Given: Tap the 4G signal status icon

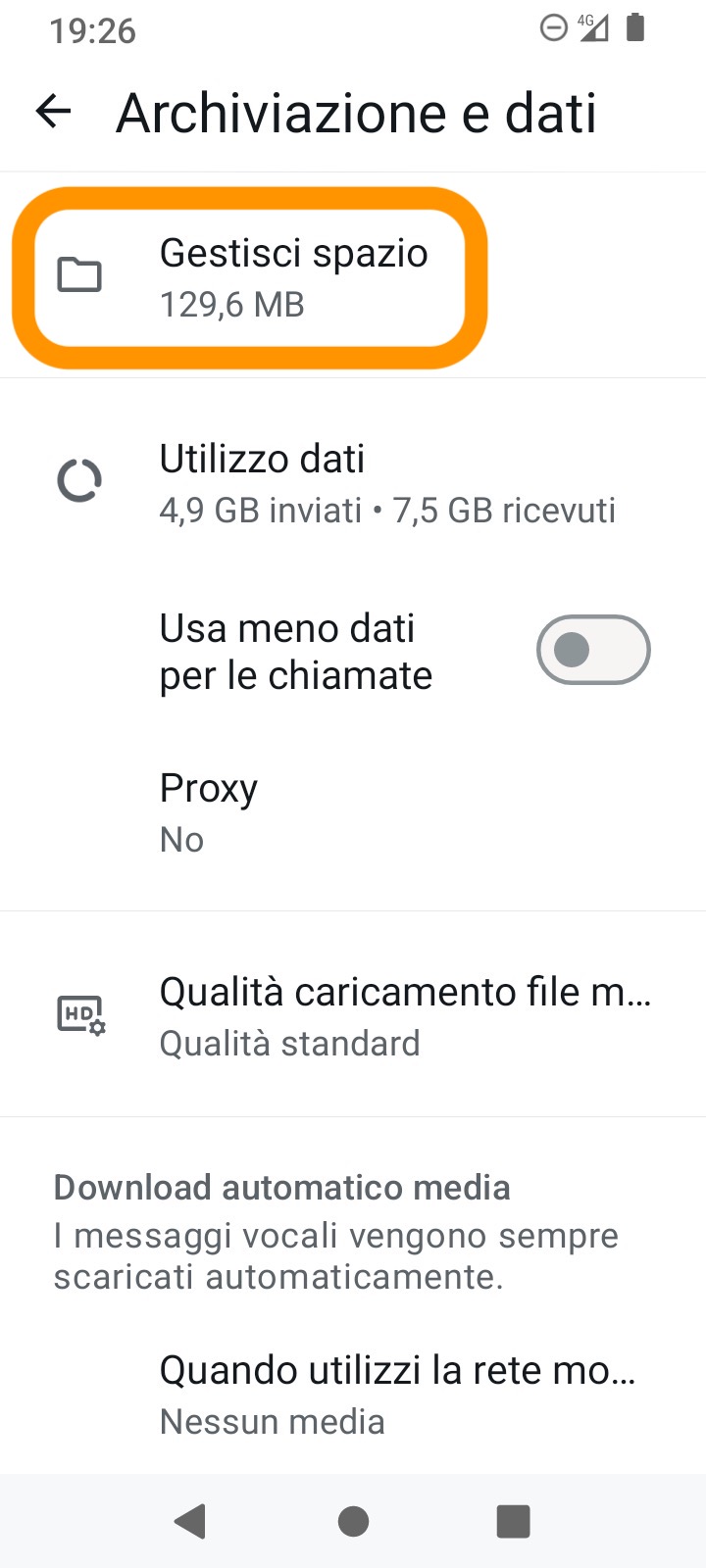Looking at the screenshot, I should 593,27.
